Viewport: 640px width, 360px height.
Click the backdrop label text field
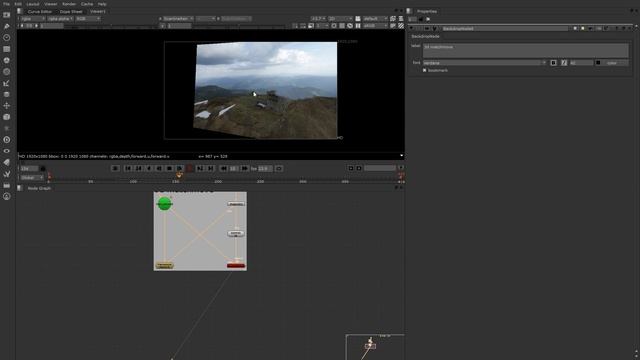click(526, 51)
